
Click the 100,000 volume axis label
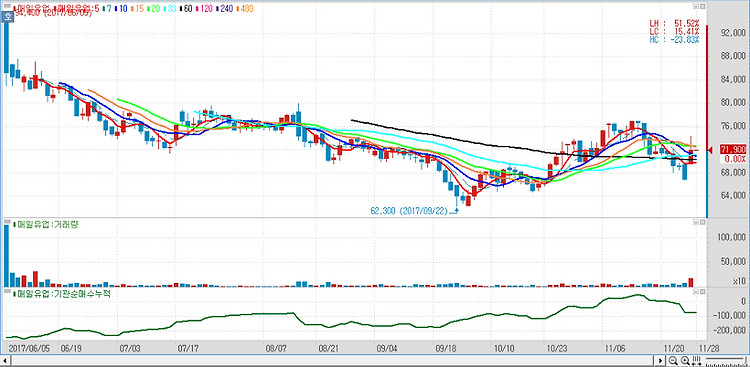pos(731,238)
